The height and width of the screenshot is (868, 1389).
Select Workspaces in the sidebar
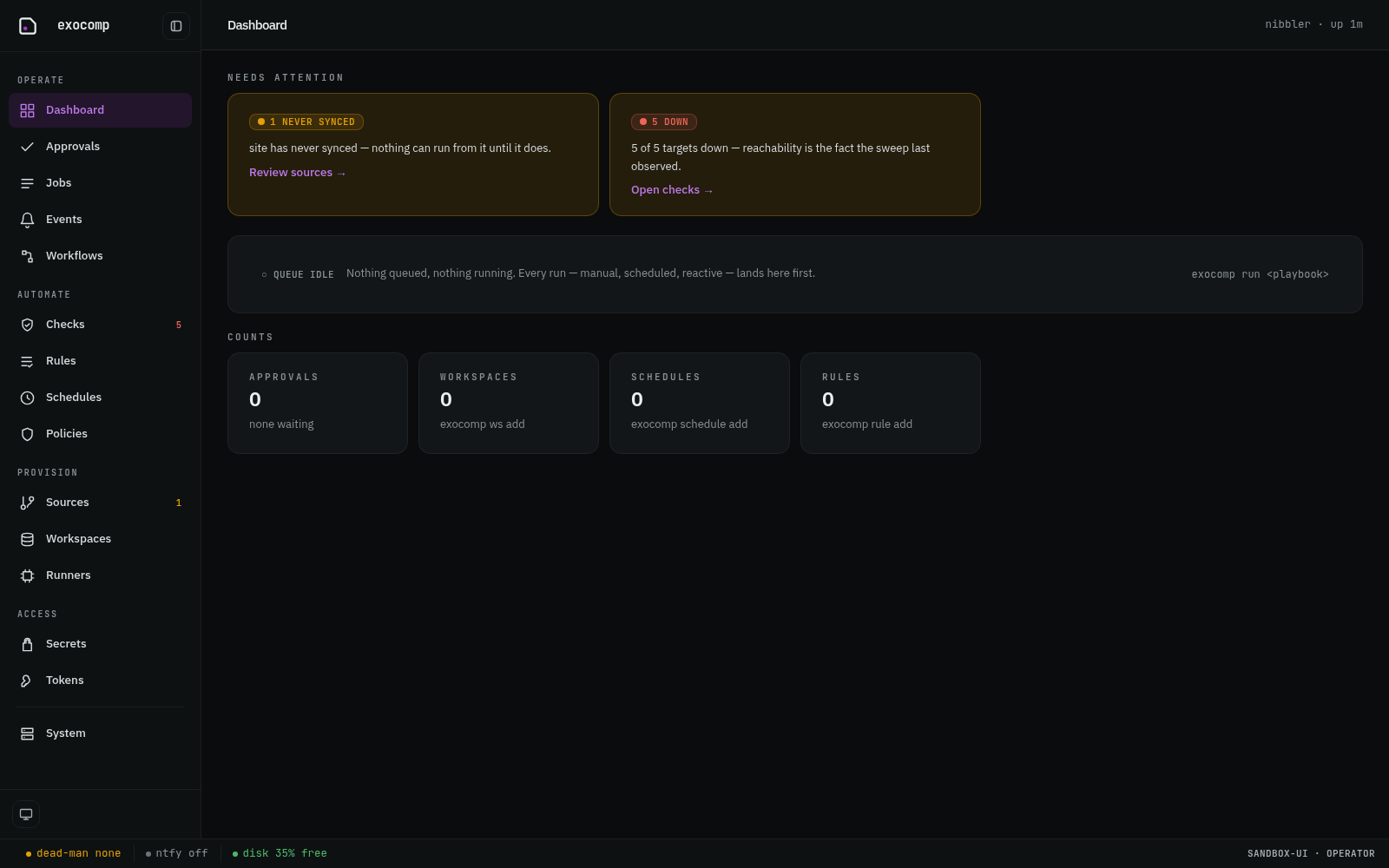tap(101, 539)
